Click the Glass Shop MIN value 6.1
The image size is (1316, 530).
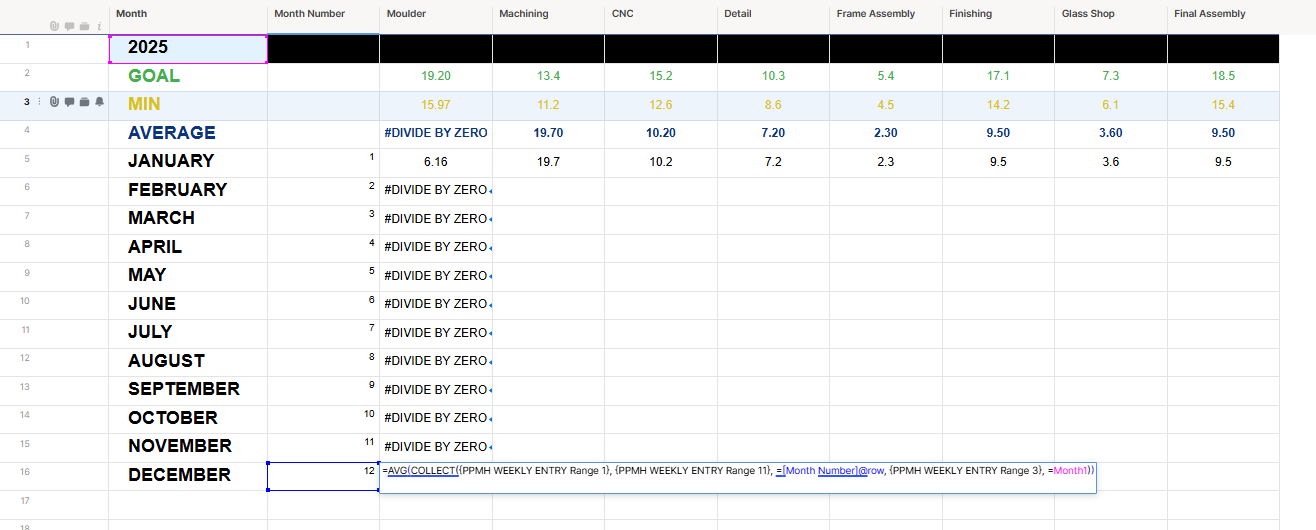pos(1111,105)
